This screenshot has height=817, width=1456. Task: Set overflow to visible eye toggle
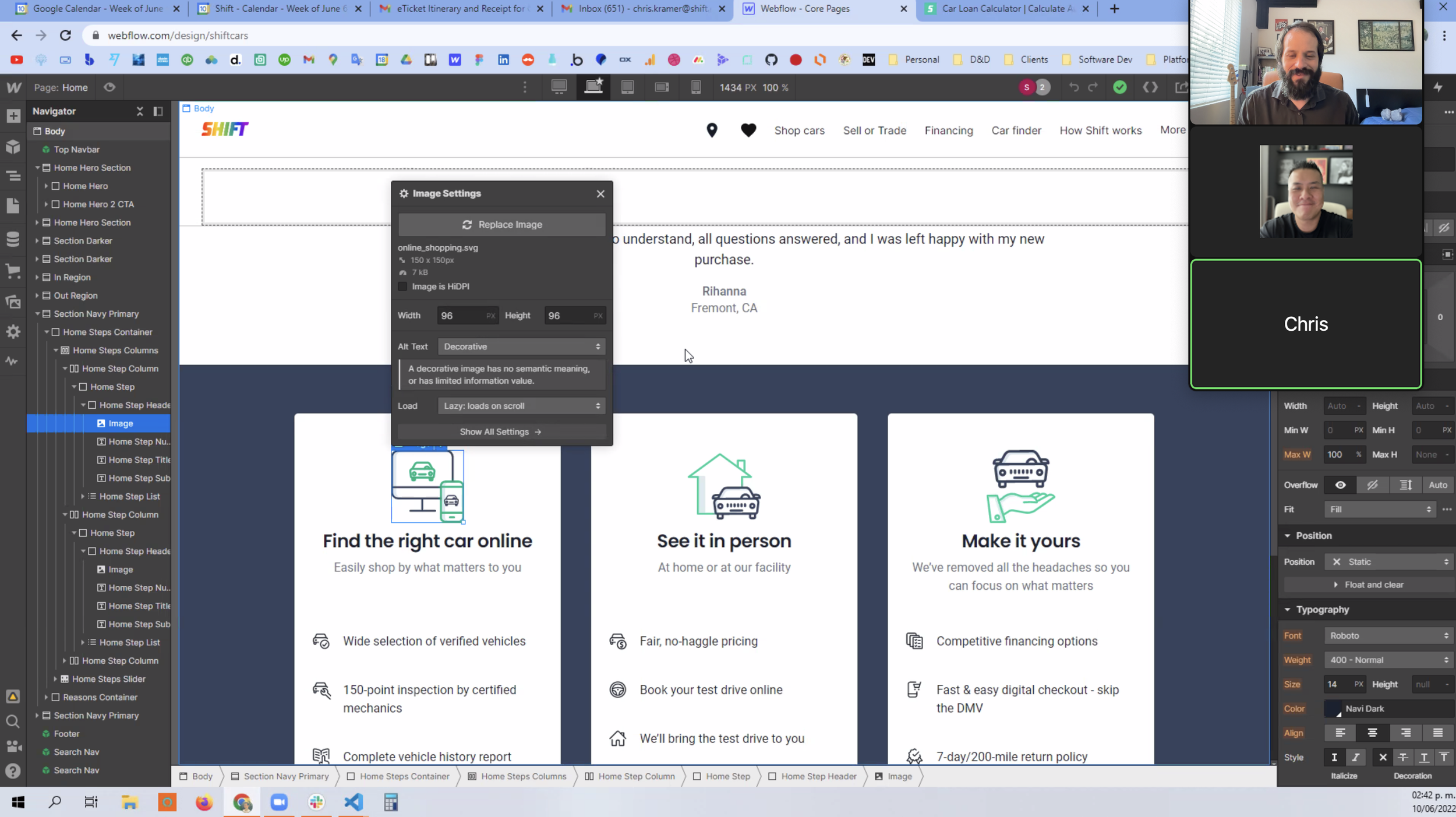1340,485
